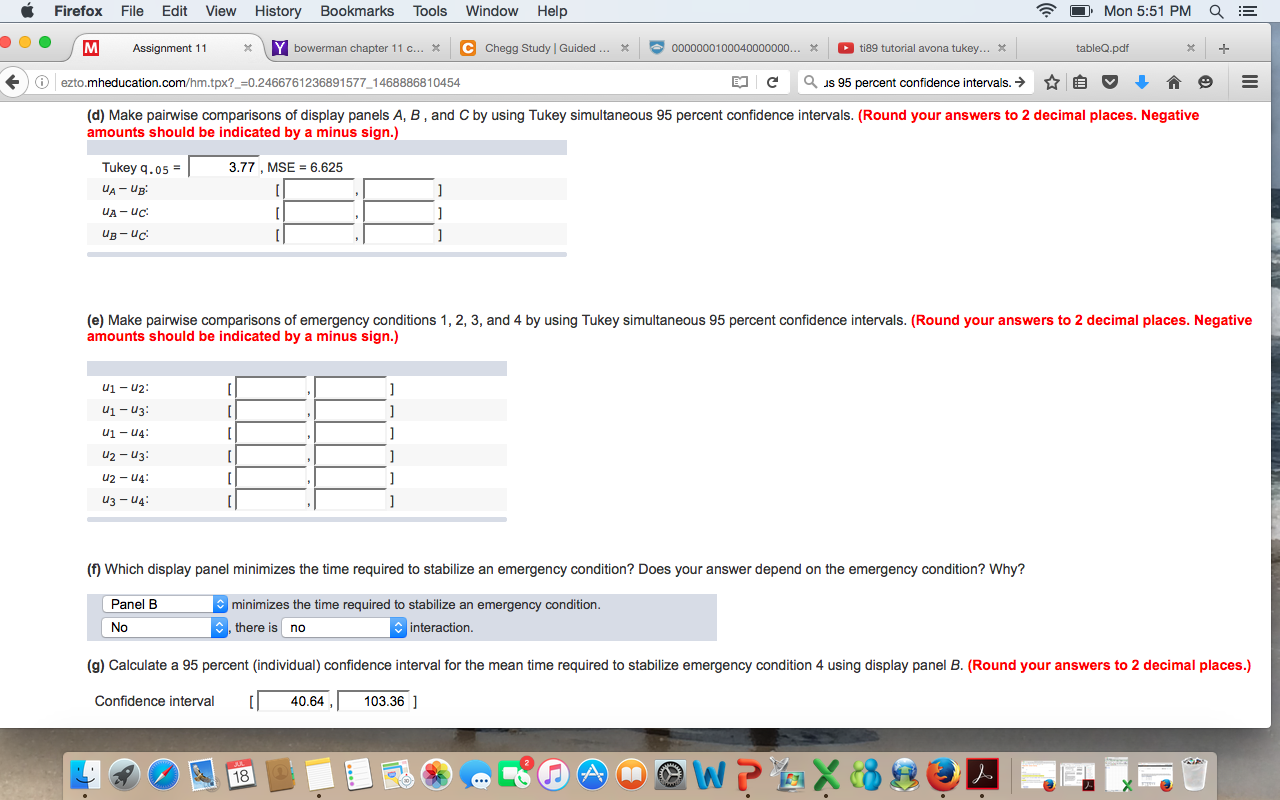1280x800 pixels.
Task: Open the Trash in the dock
Action: click(1193, 774)
